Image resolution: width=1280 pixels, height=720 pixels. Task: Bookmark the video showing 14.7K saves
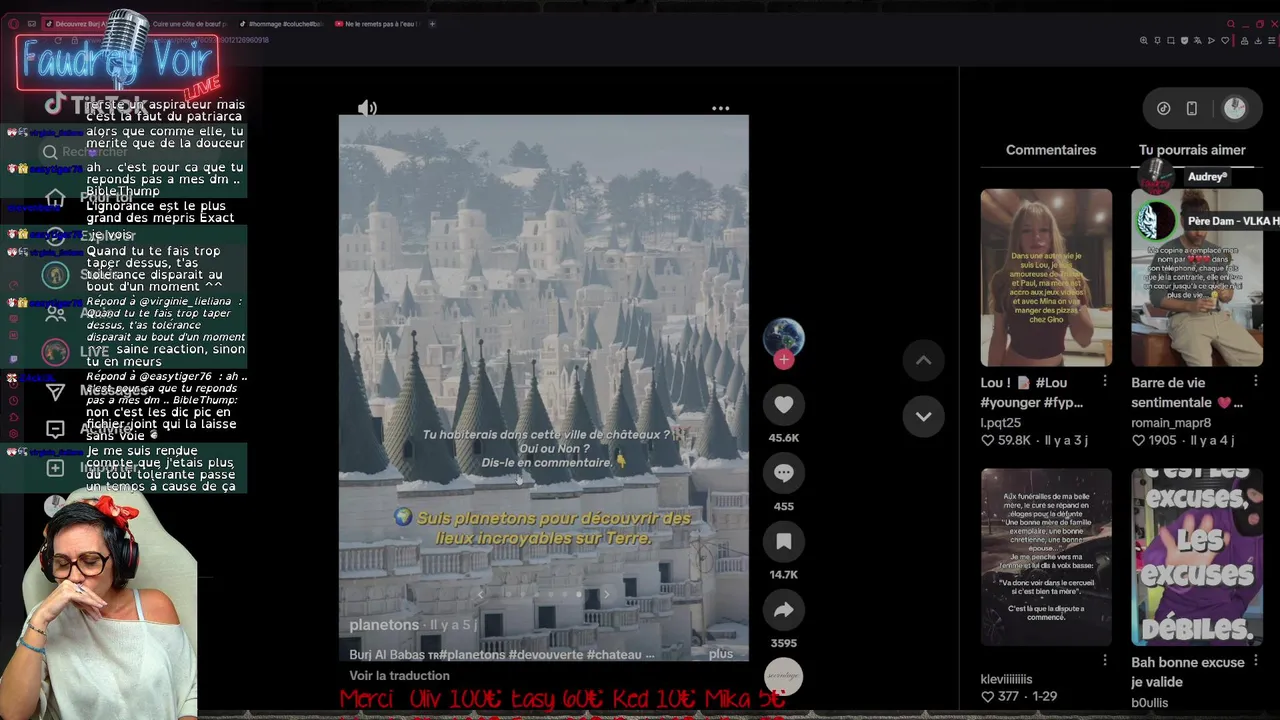tap(784, 541)
